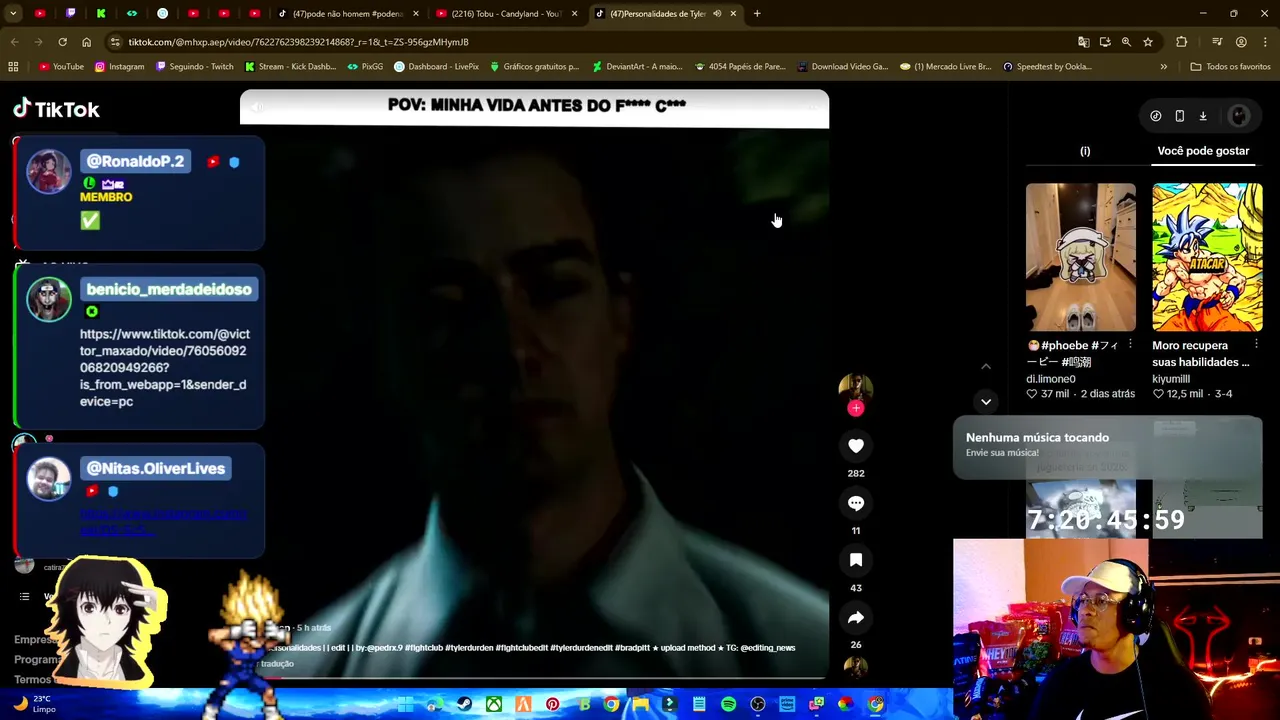Open the YouTube bookmark

(x=61, y=67)
